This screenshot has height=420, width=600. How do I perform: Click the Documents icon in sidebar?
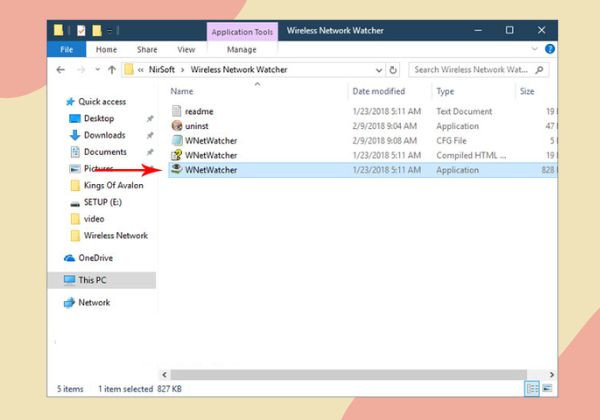[75, 152]
